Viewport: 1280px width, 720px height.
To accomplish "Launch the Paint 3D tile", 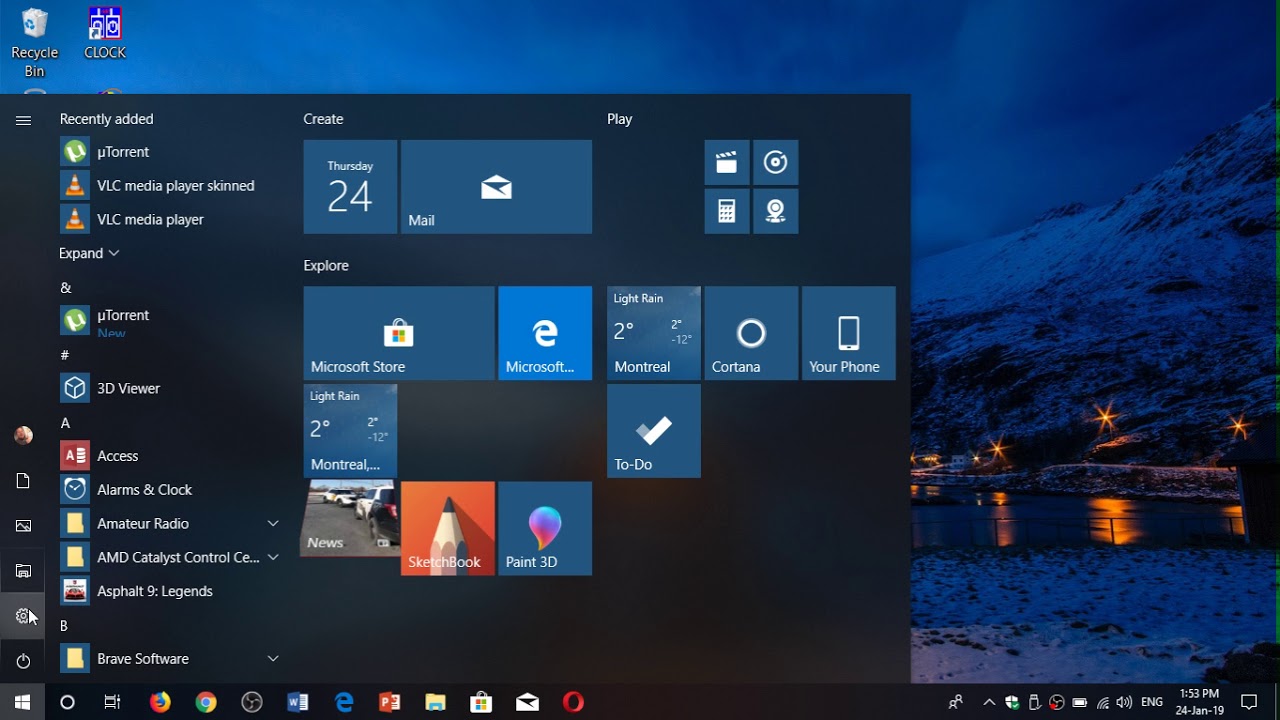I will point(545,528).
